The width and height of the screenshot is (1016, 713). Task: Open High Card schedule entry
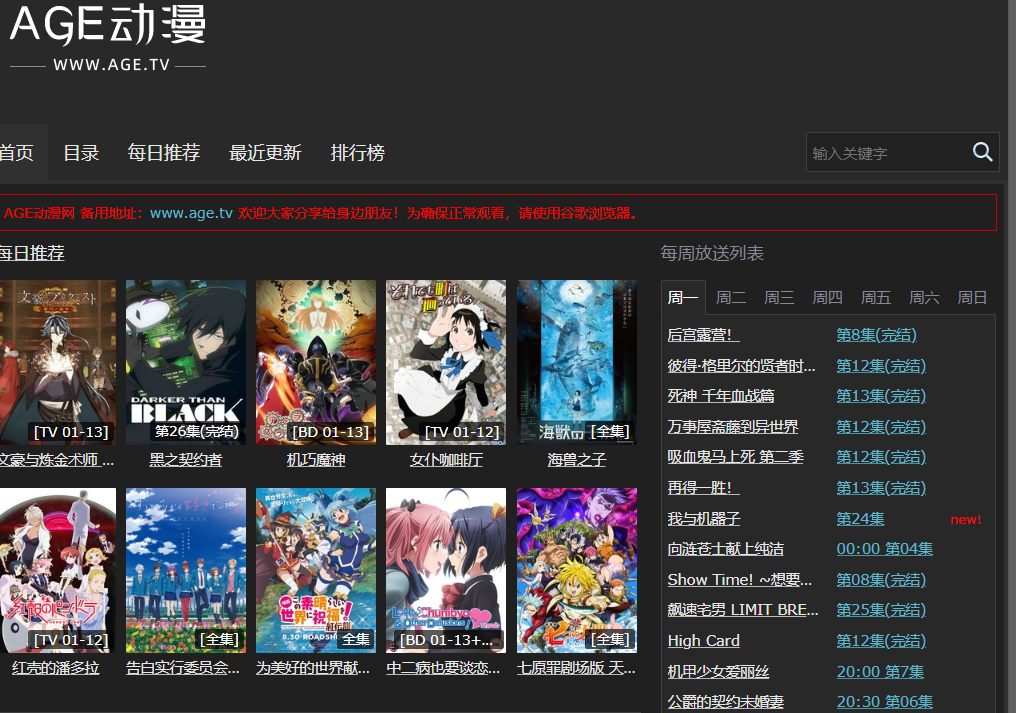(704, 640)
